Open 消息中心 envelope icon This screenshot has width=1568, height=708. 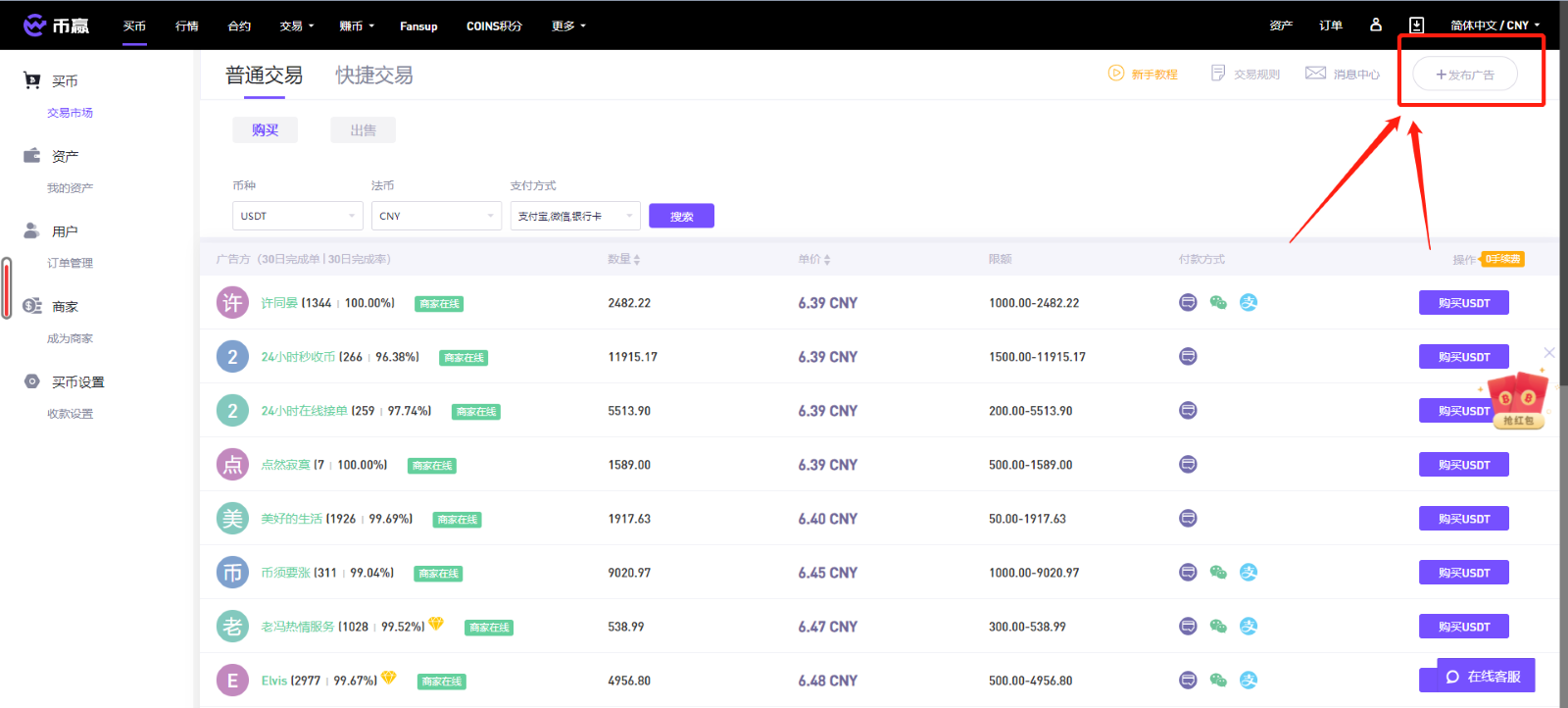[x=1315, y=73]
